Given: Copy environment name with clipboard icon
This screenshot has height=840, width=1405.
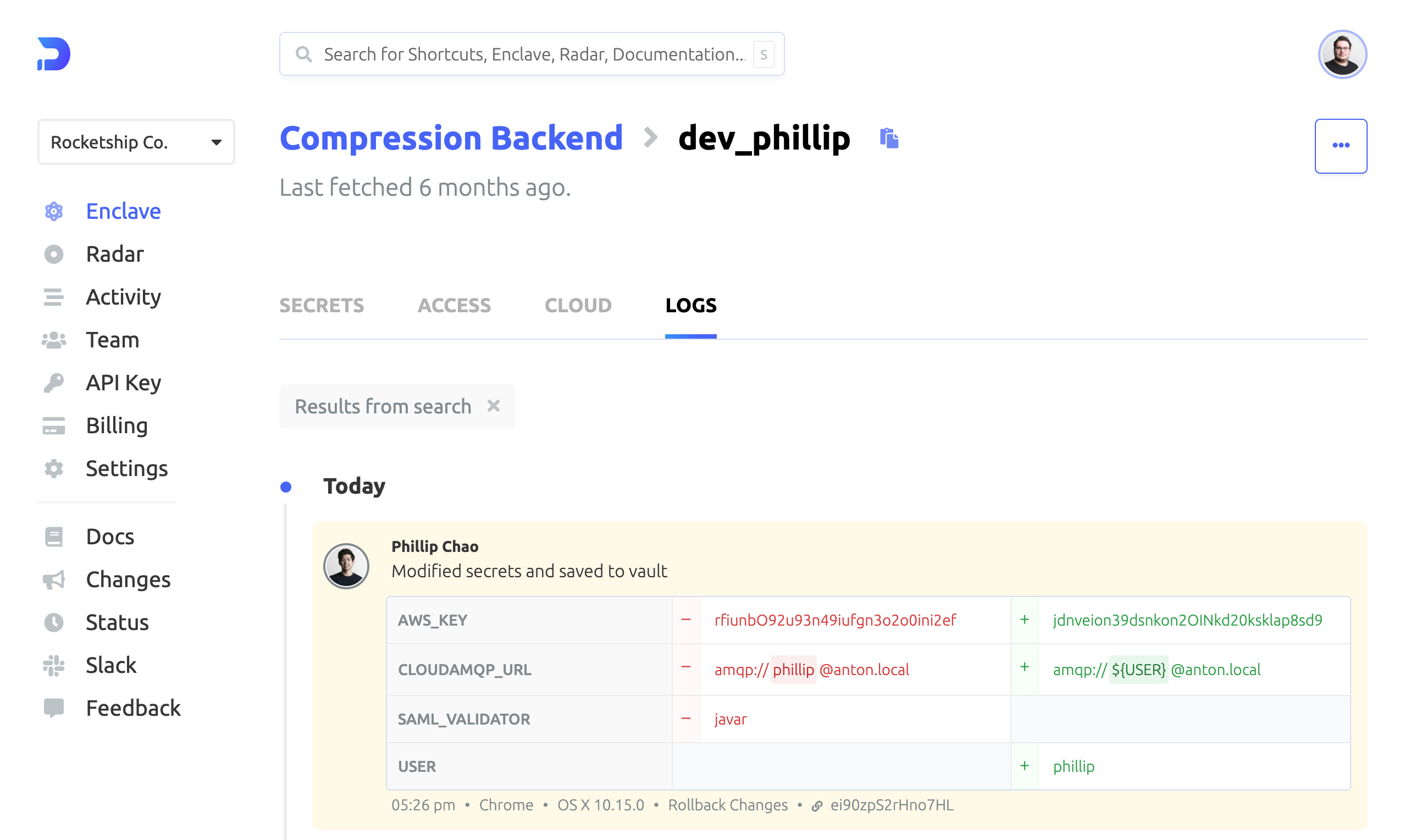Looking at the screenshot, I should click(x=889, y=138).
